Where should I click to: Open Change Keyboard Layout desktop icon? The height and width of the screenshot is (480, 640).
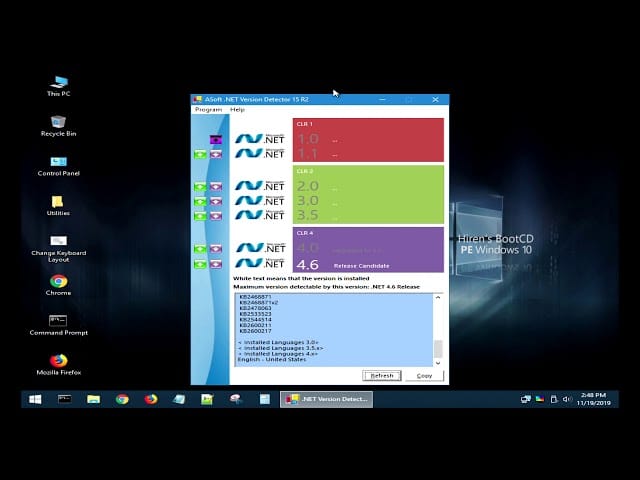(x=58, y=249)
